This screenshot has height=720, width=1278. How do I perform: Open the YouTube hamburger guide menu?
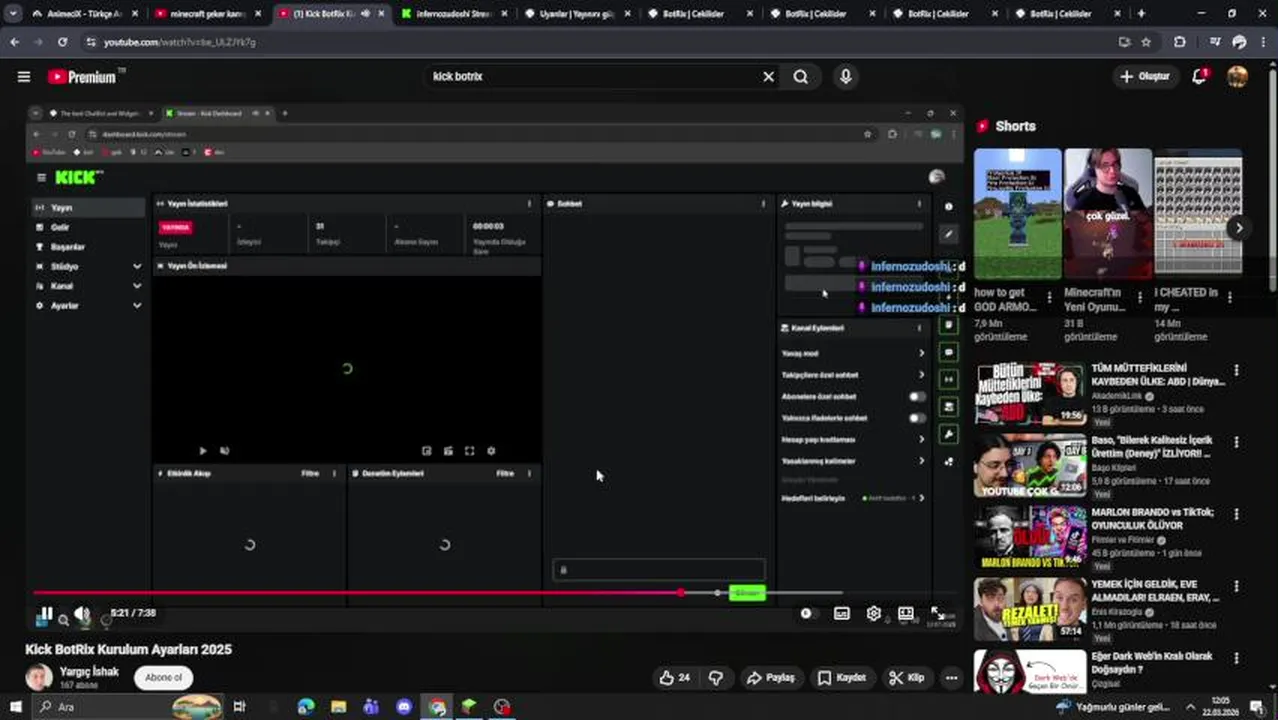click(x=24, y=77)
